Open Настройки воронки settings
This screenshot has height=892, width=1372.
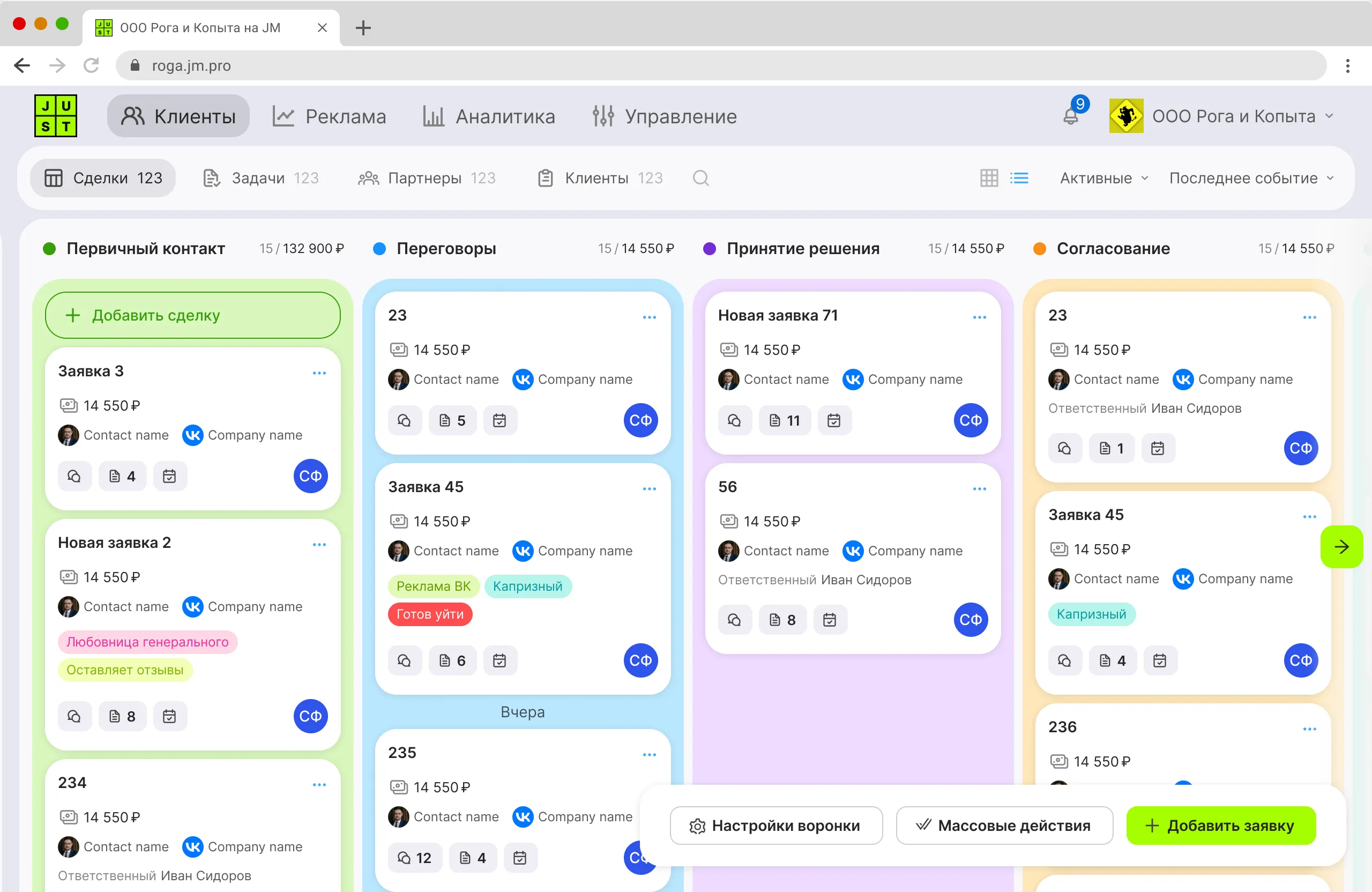point(776,826)
